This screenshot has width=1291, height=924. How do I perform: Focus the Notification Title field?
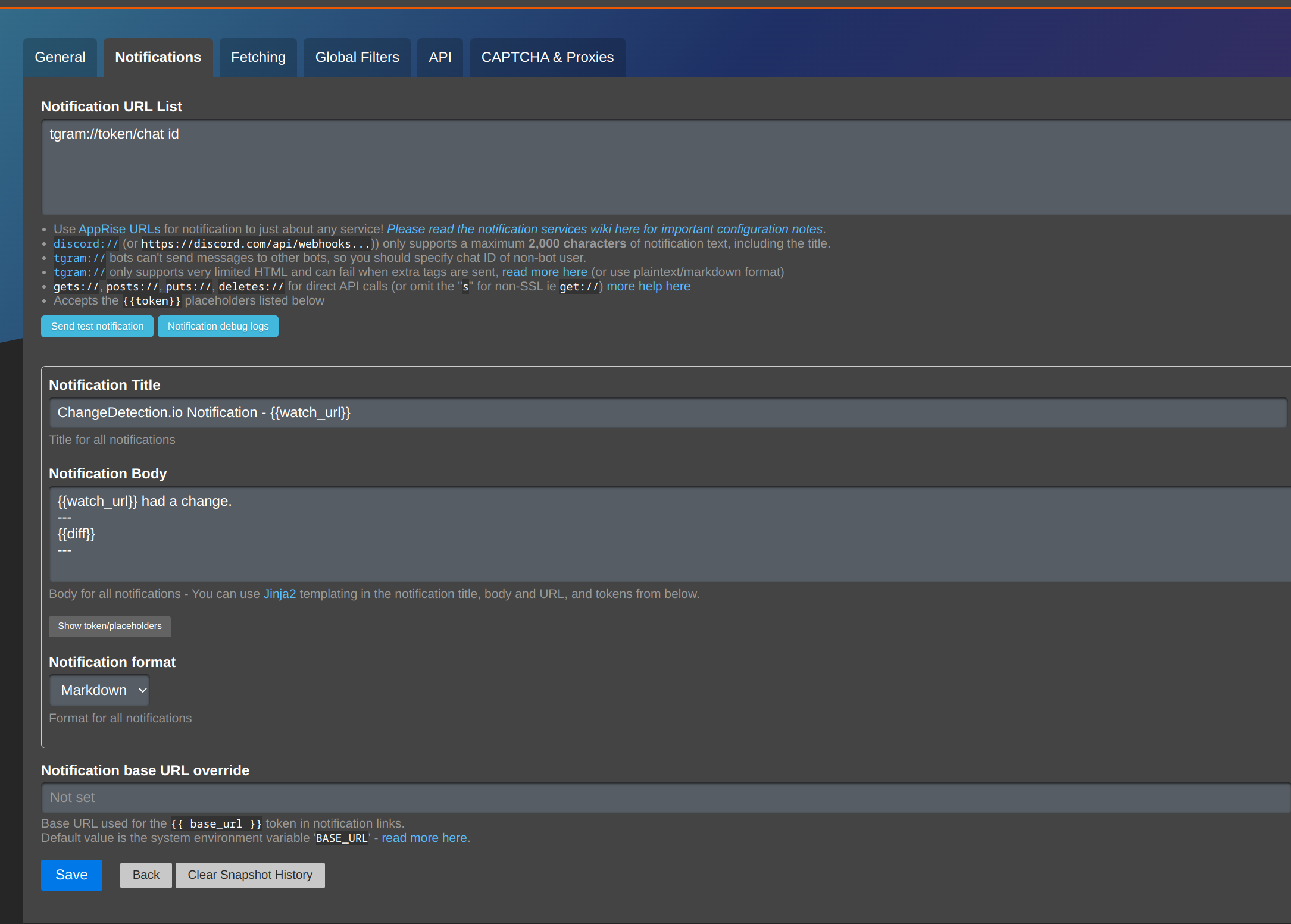tap(655, 412)
